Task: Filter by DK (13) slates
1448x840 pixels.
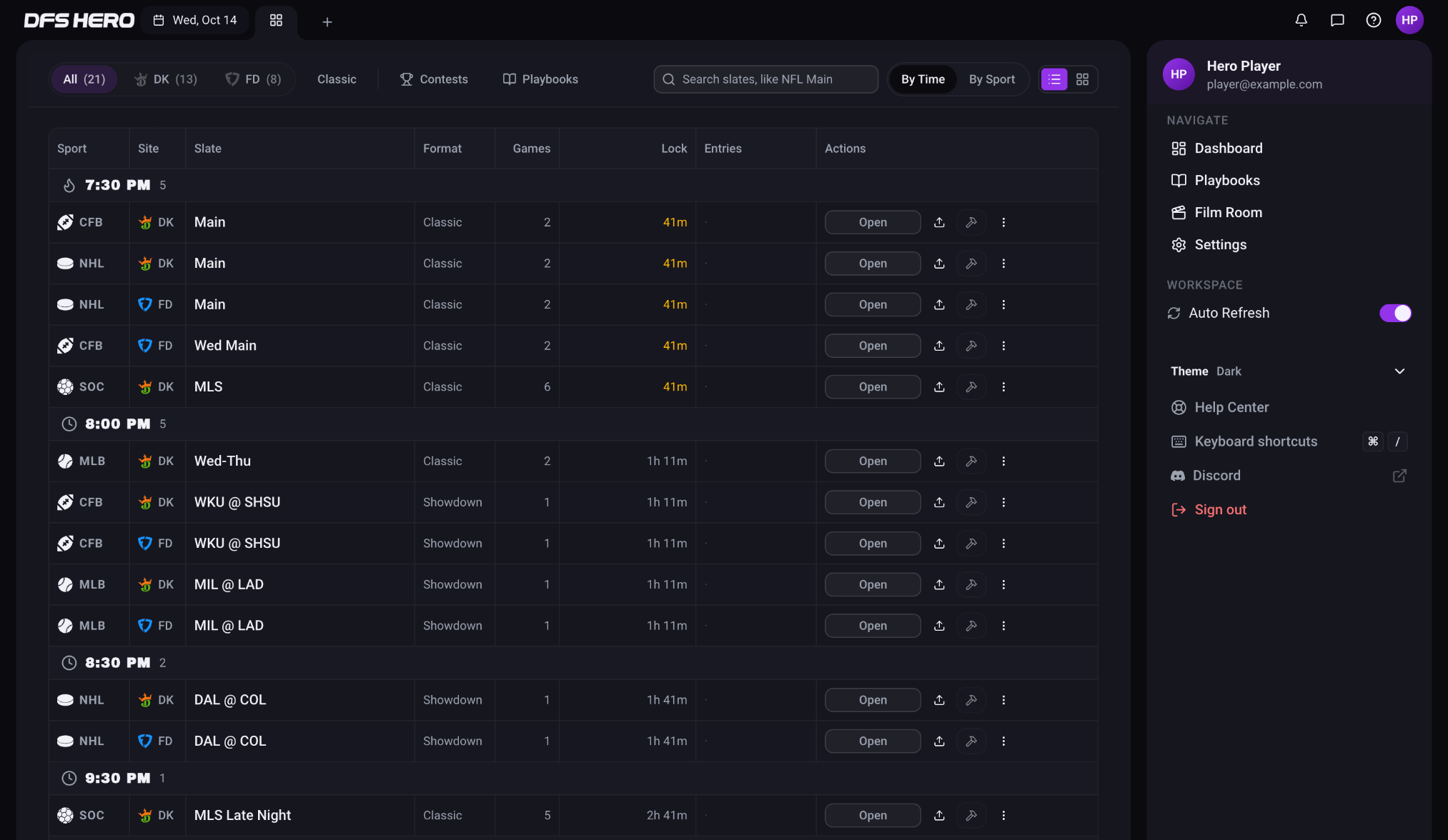Action: tap(166, 79)
